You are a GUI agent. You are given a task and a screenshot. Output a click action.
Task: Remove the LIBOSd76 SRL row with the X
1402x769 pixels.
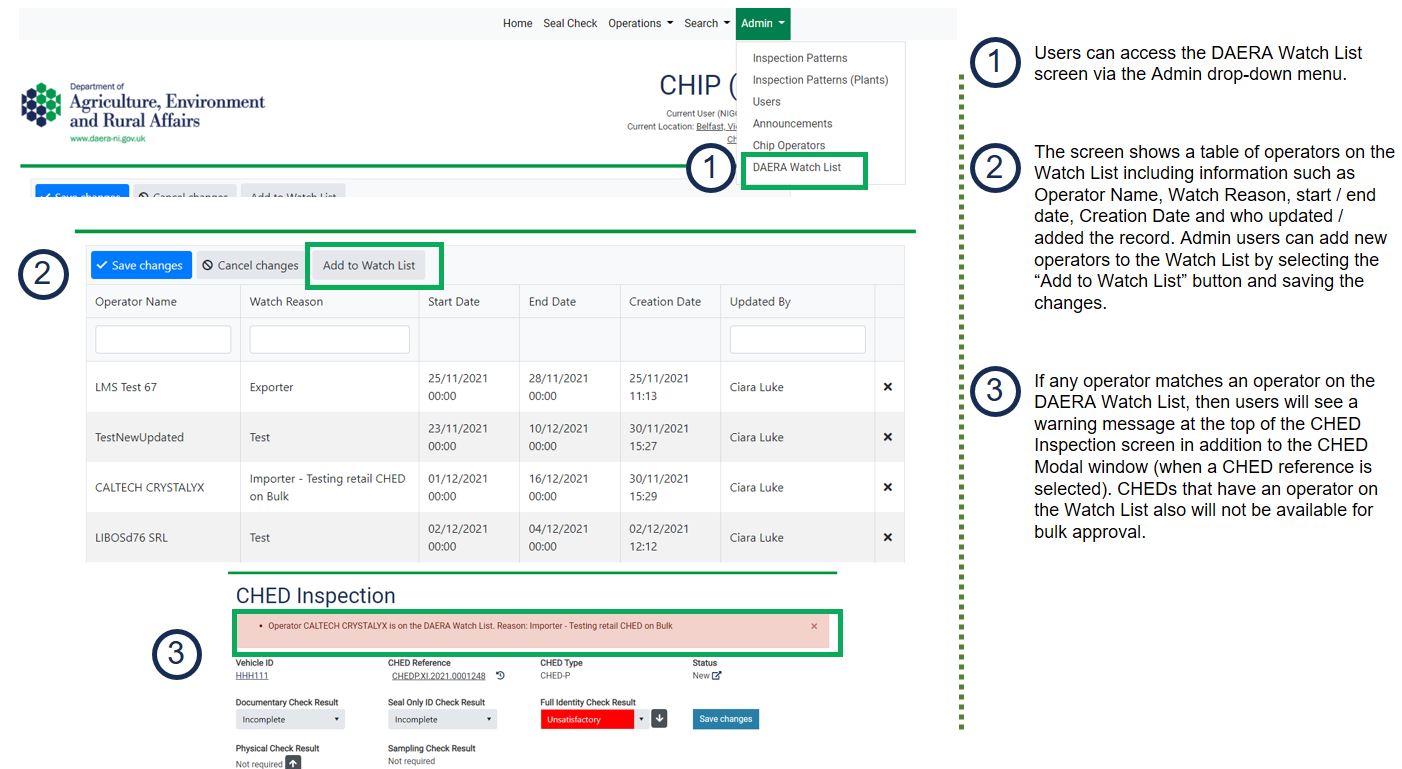887,537
